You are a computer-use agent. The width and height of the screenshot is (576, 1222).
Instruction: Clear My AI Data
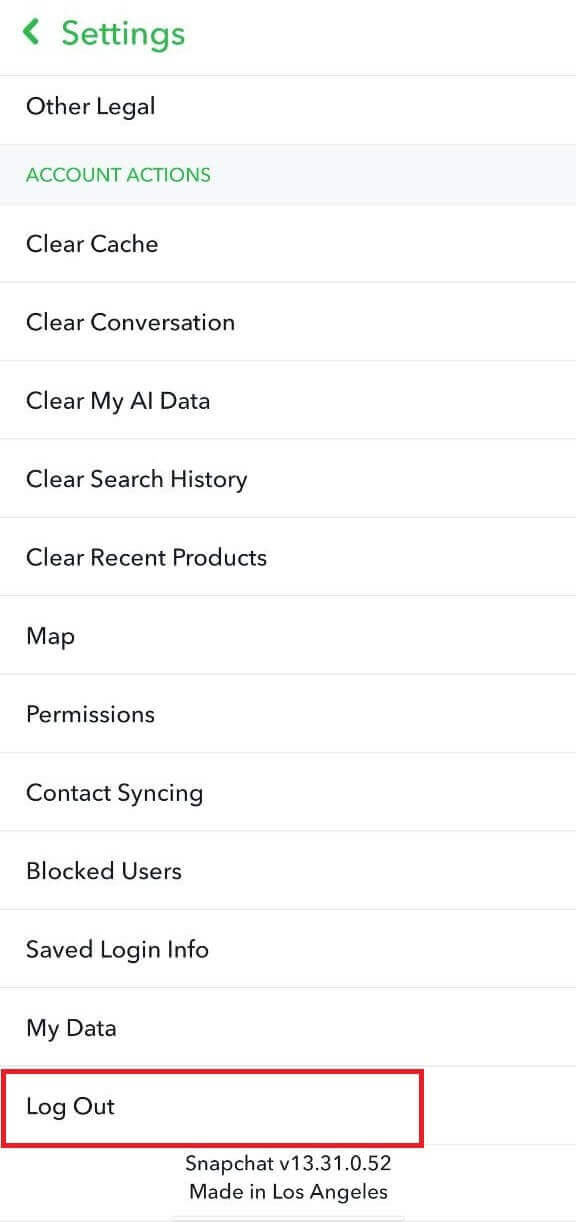click(118, 400)
